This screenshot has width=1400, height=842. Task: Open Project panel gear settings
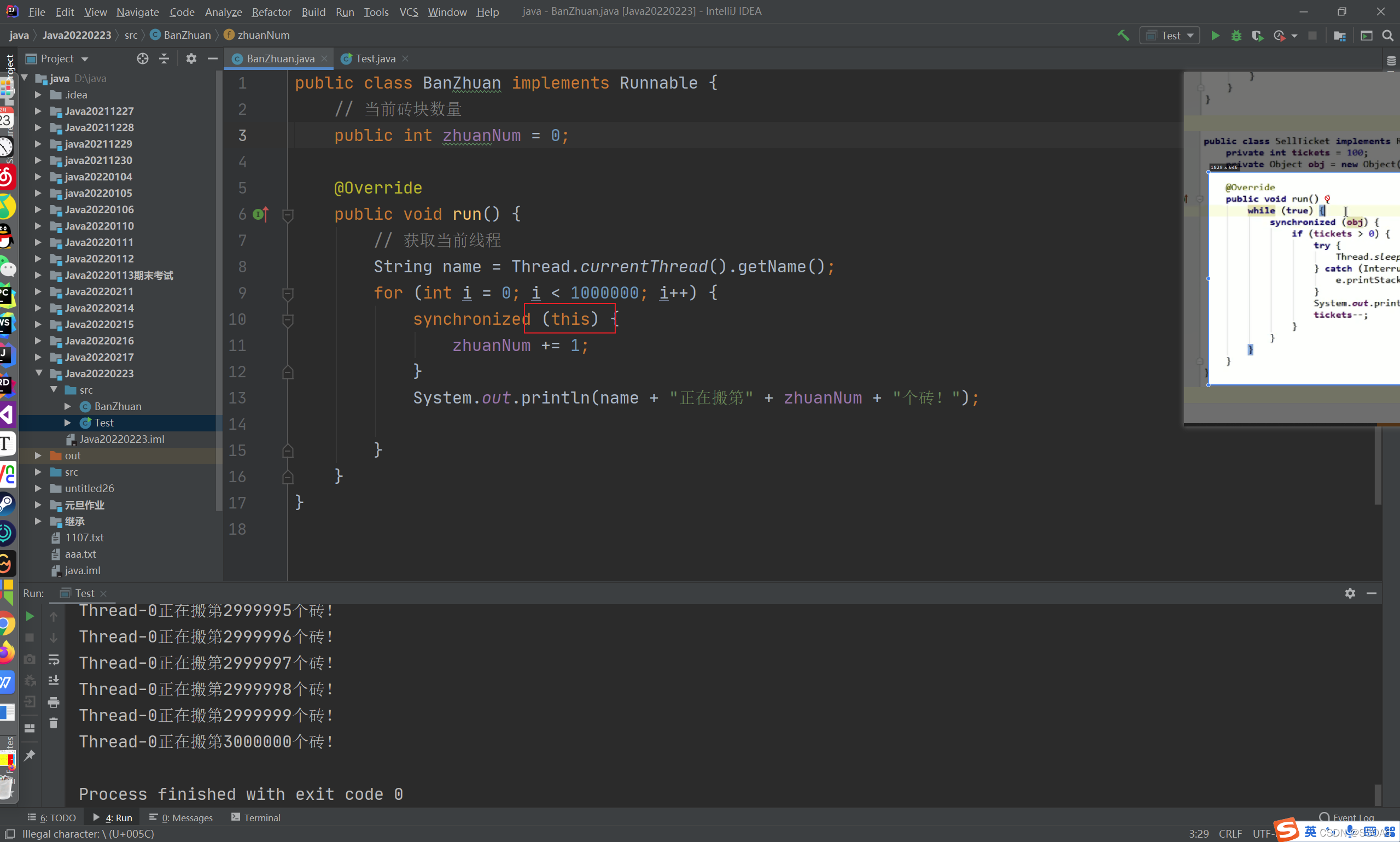[x=191, y=59]
